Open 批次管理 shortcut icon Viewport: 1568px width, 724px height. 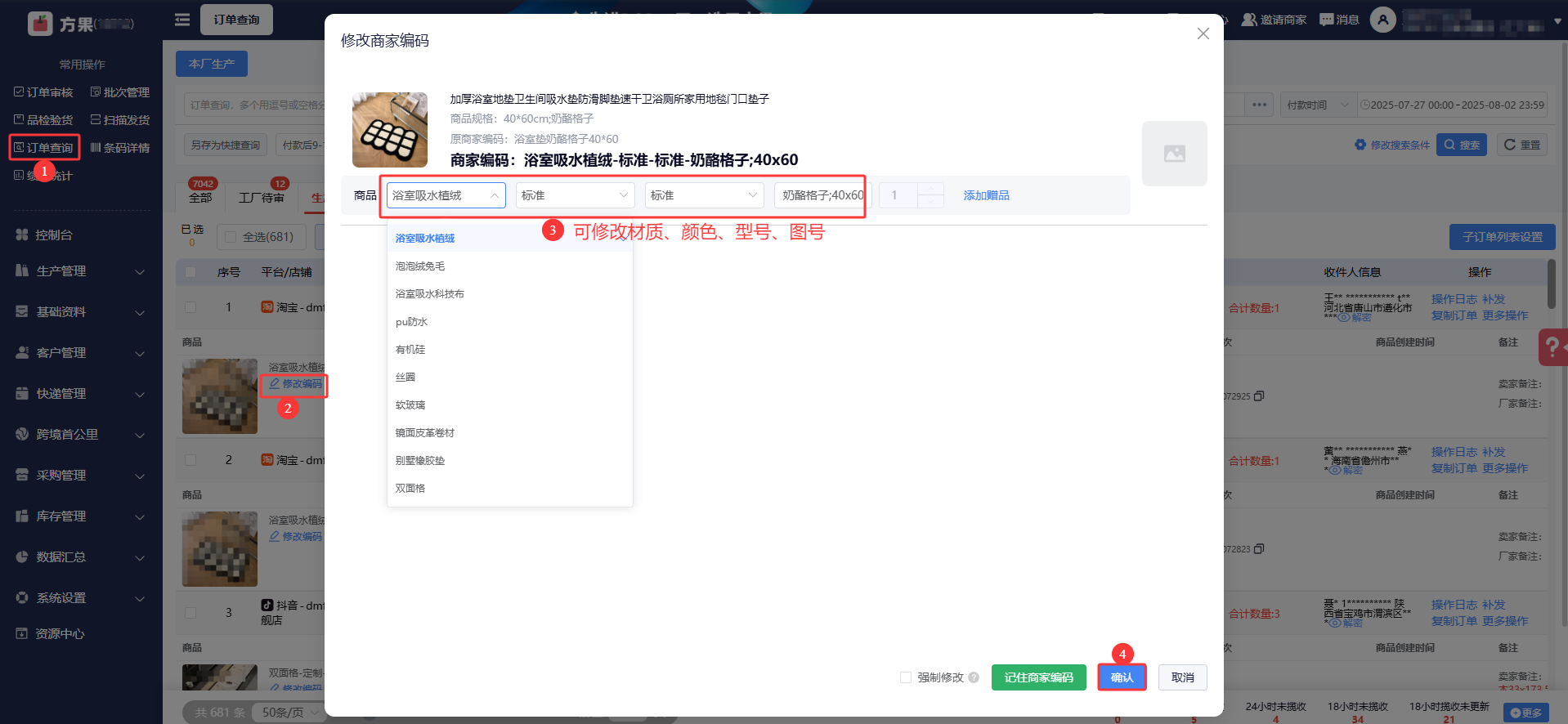point(96,92)
